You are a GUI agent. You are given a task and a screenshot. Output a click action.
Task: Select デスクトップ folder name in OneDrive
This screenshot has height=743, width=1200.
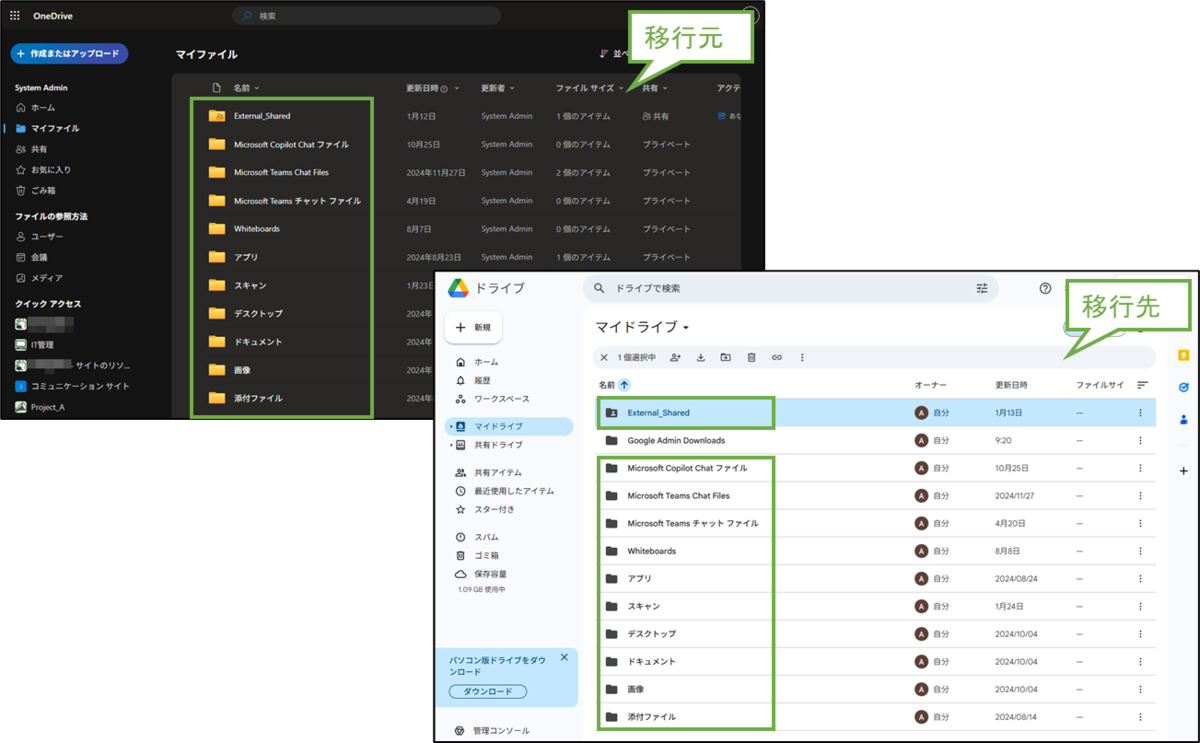coord(258,313)
